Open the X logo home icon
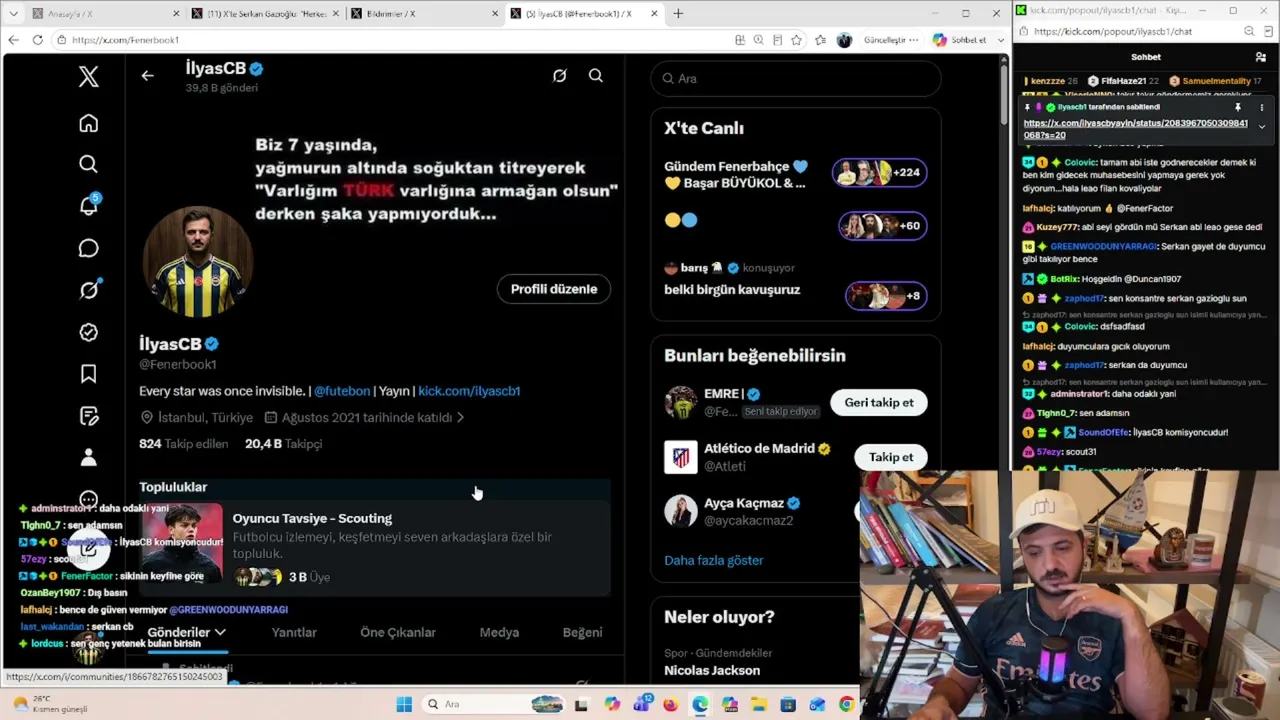 point(89,77)
